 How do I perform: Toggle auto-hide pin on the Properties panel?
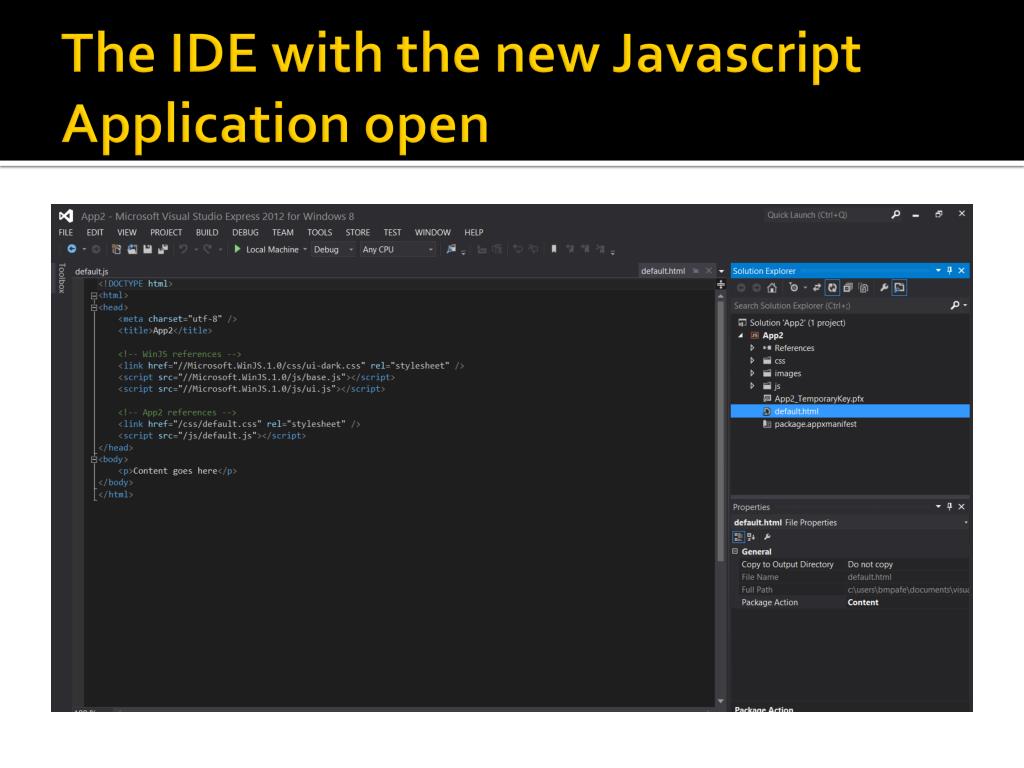[x=950, y=507]
